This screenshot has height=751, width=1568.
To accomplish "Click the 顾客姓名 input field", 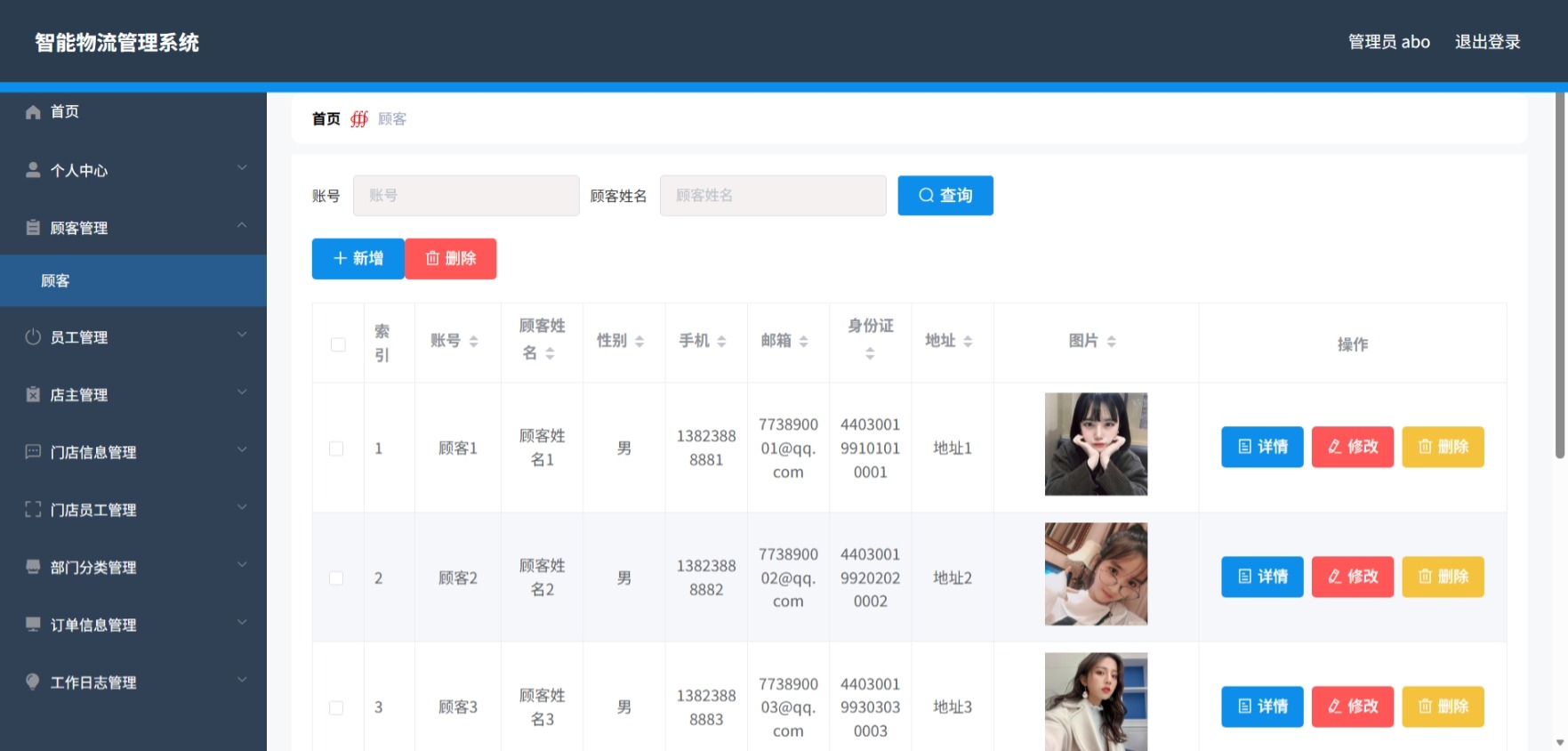I will pyautogui.click(x=773, y=196).
